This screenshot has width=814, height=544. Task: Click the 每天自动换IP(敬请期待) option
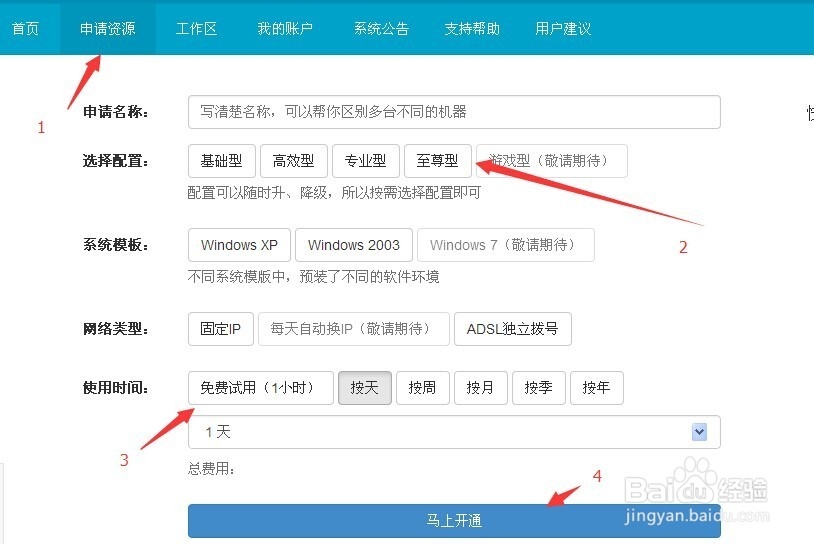354,329
